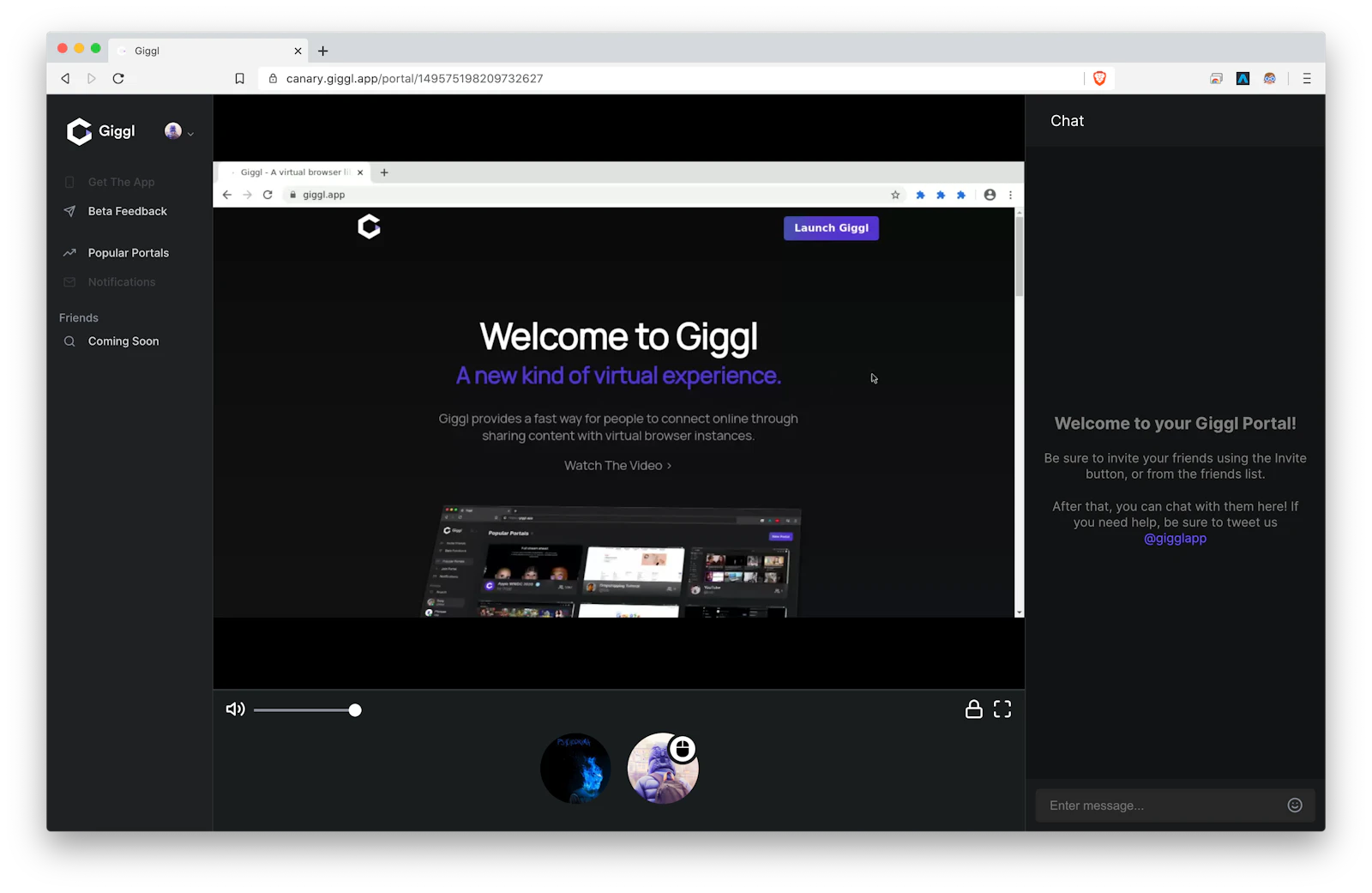Click picture extension icon in Brave toolbar

click(1216, 78)
